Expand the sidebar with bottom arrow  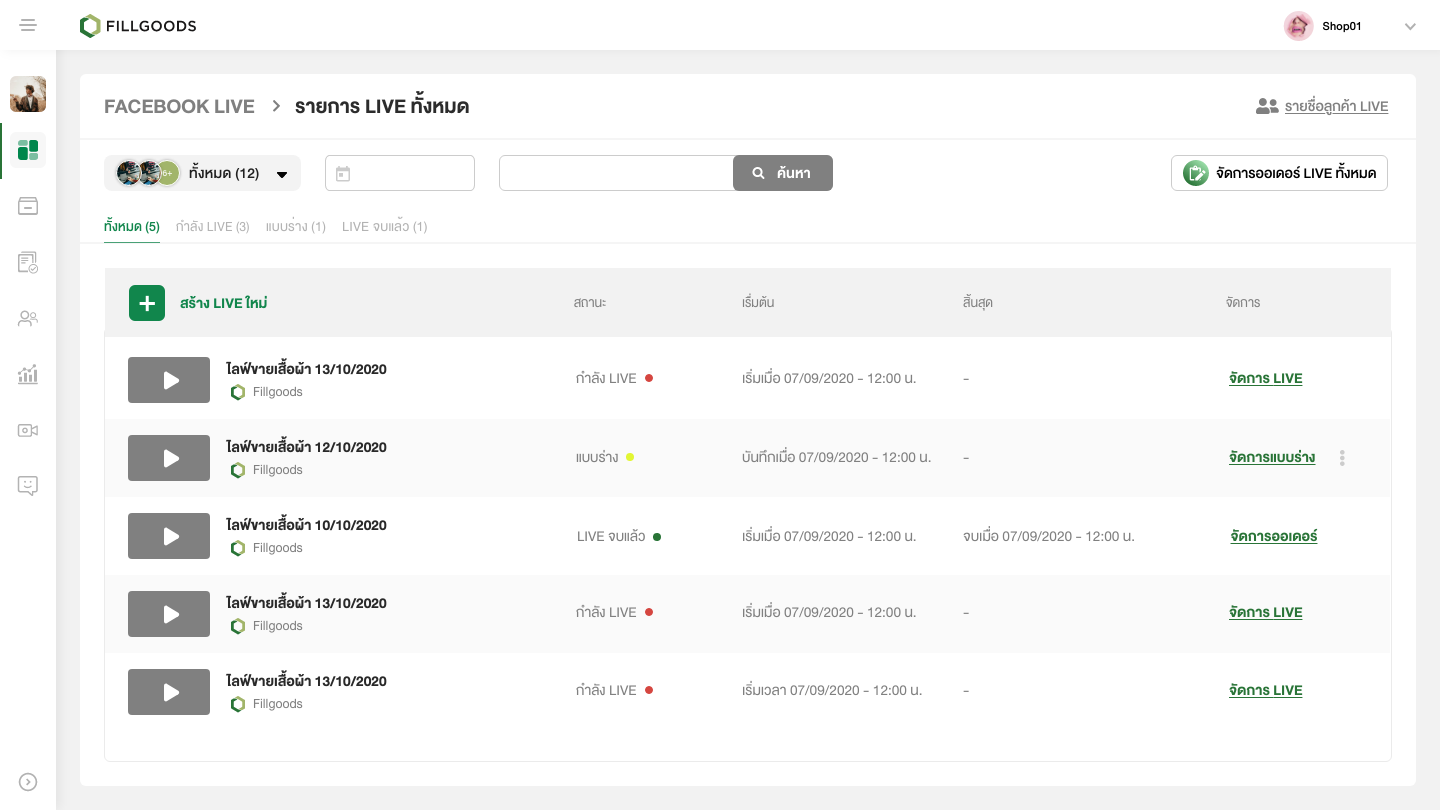(28, 782)
